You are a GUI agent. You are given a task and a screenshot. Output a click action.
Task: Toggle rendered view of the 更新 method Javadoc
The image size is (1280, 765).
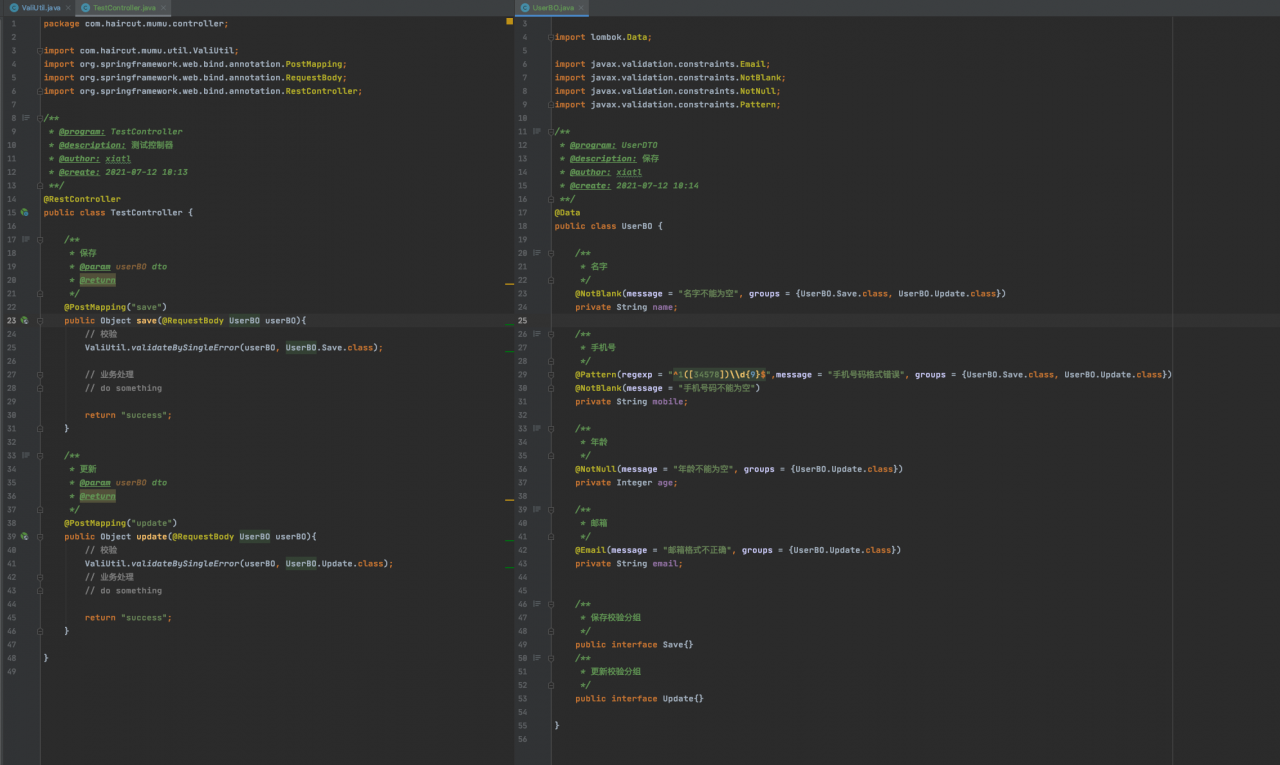tap(27, 455)
